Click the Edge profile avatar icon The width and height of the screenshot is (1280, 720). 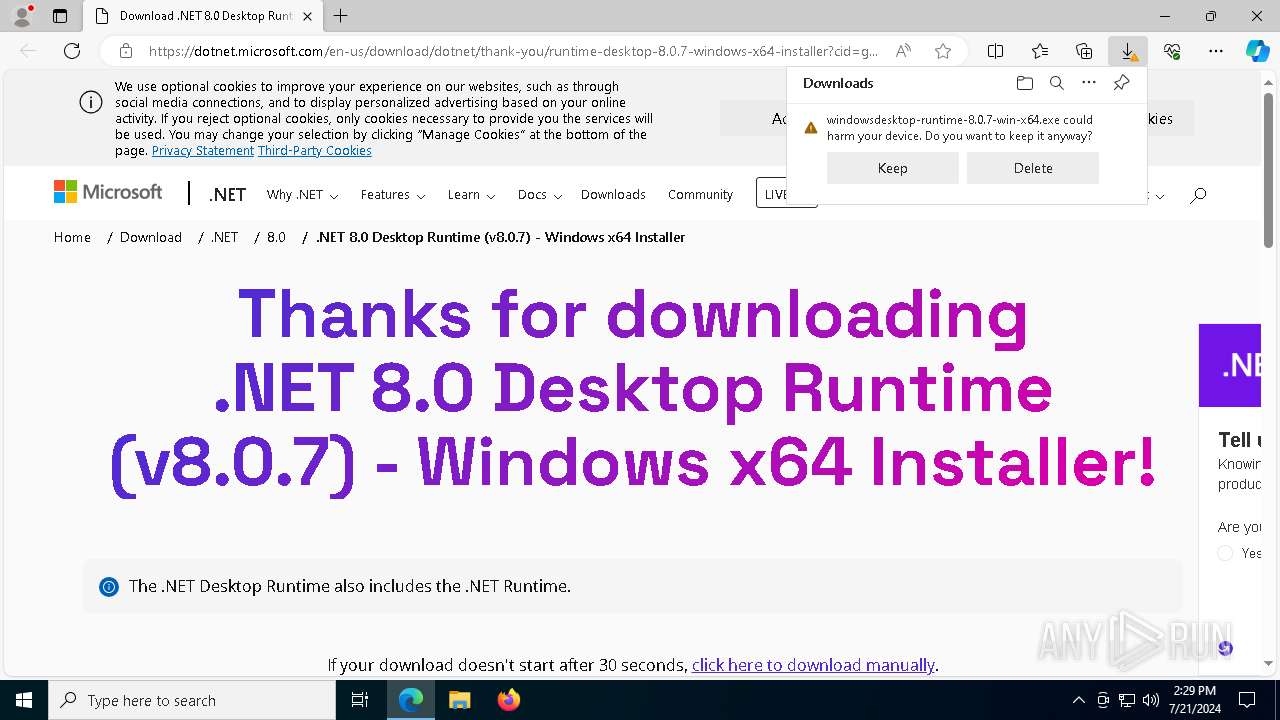pos(21,16)
